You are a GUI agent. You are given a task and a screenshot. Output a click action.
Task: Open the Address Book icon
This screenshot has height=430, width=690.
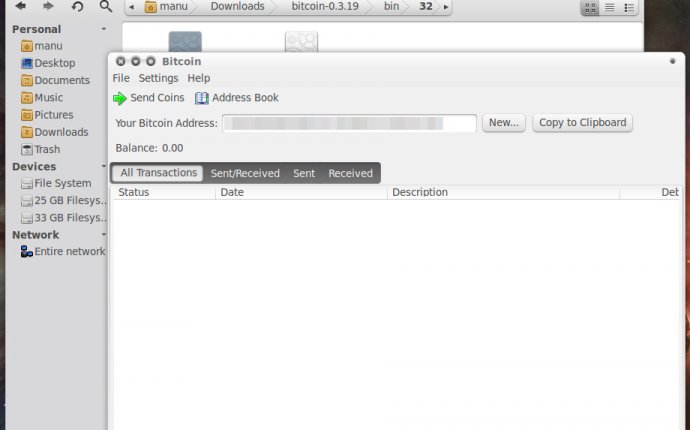[x=202, y=98]
